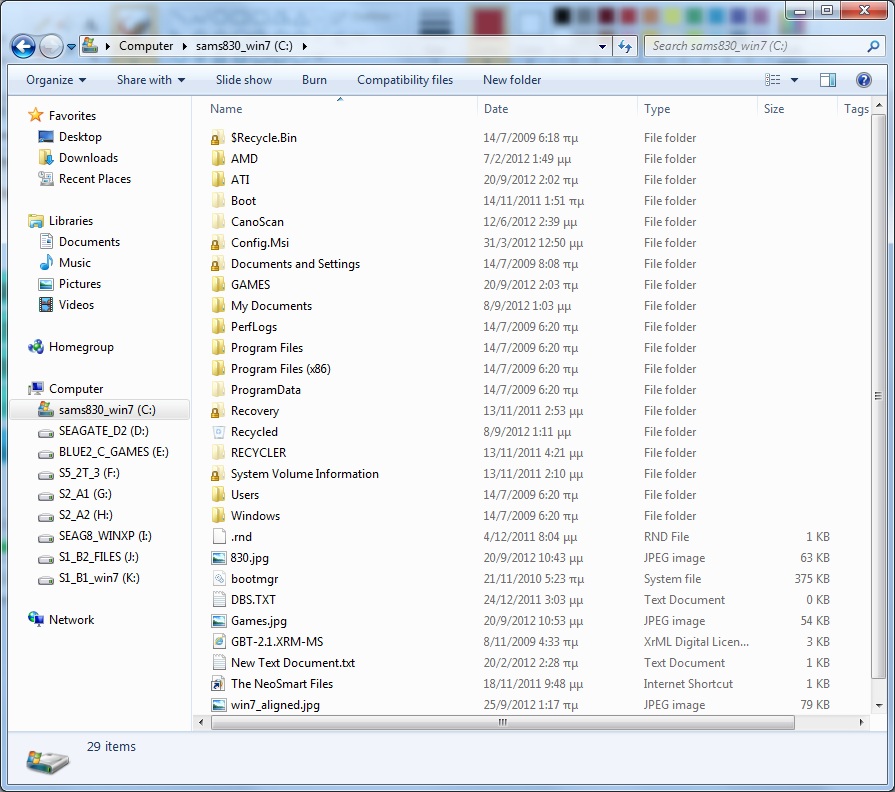Click The NeoSmart Files shortcut icon
This screenshot has width=895, height=792.
(218, 684)
